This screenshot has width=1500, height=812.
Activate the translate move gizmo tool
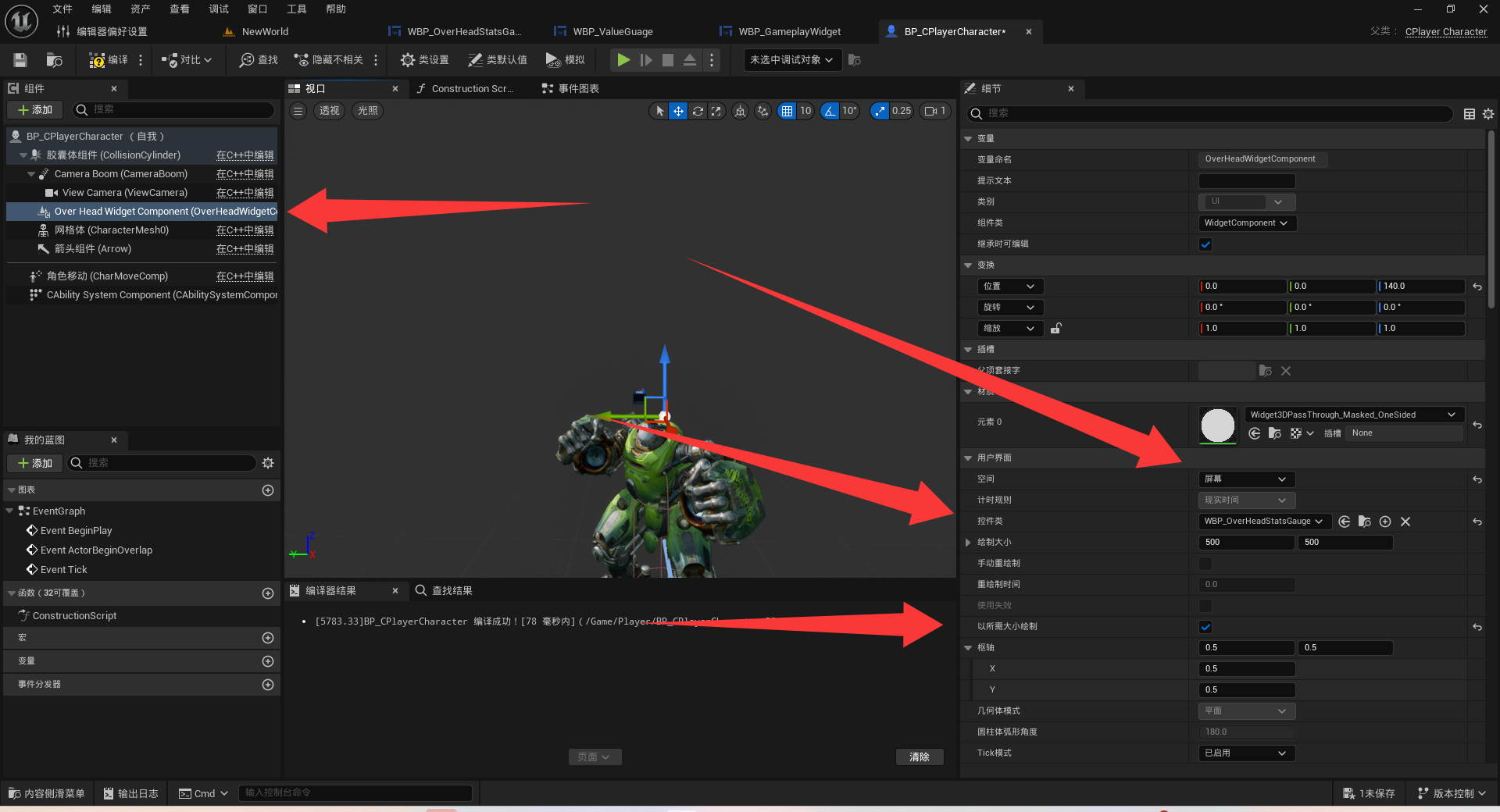(678, 111)
